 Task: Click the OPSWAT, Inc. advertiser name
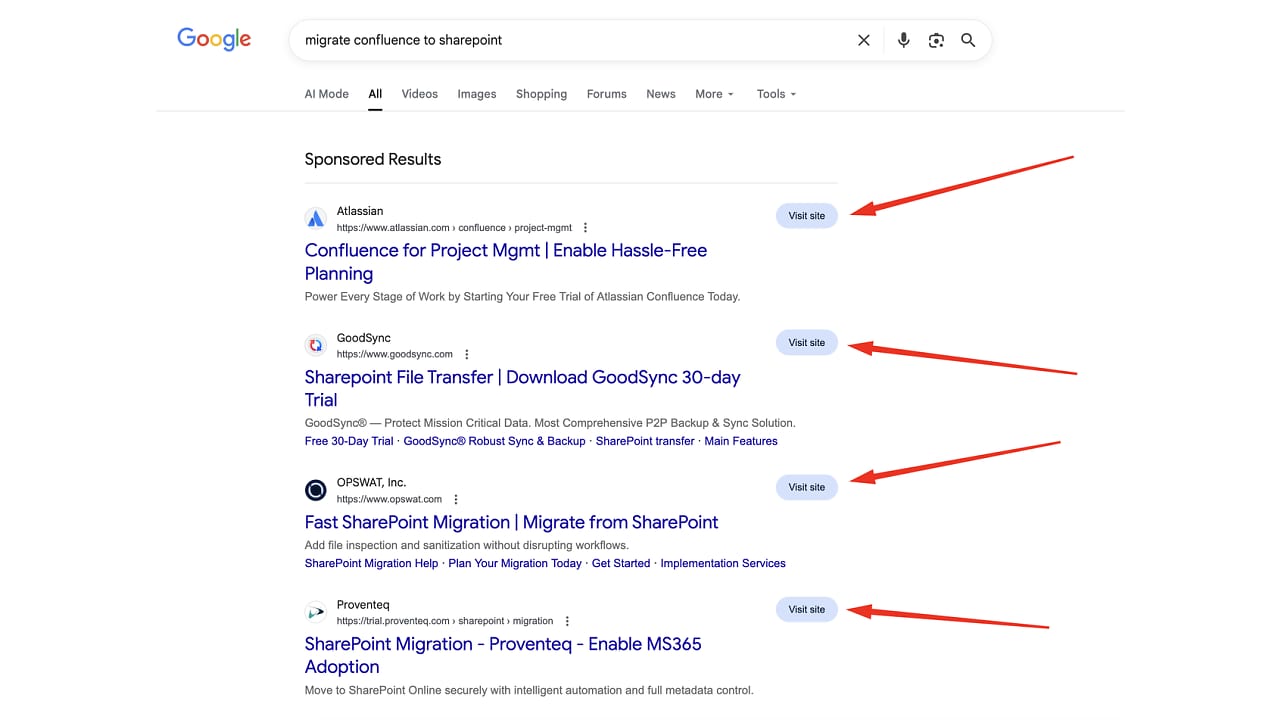coord(371,483)
